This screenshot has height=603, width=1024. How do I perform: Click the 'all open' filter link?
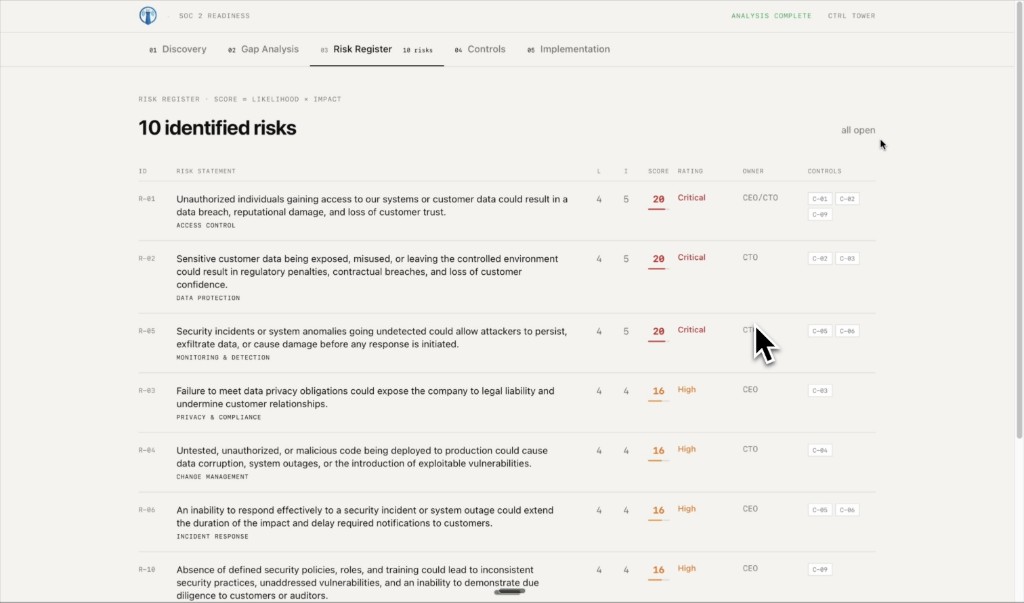click(x=857, y=130)
